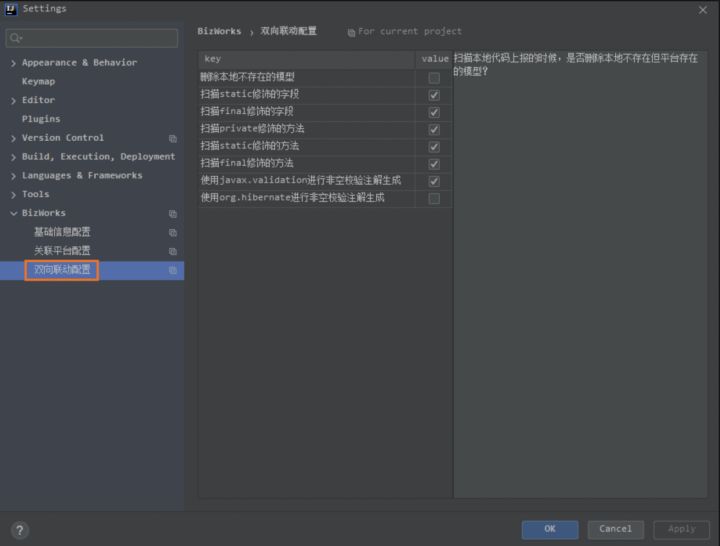Select row 使用org.hibernate进行非空校验注解生成

click(325, 198)
